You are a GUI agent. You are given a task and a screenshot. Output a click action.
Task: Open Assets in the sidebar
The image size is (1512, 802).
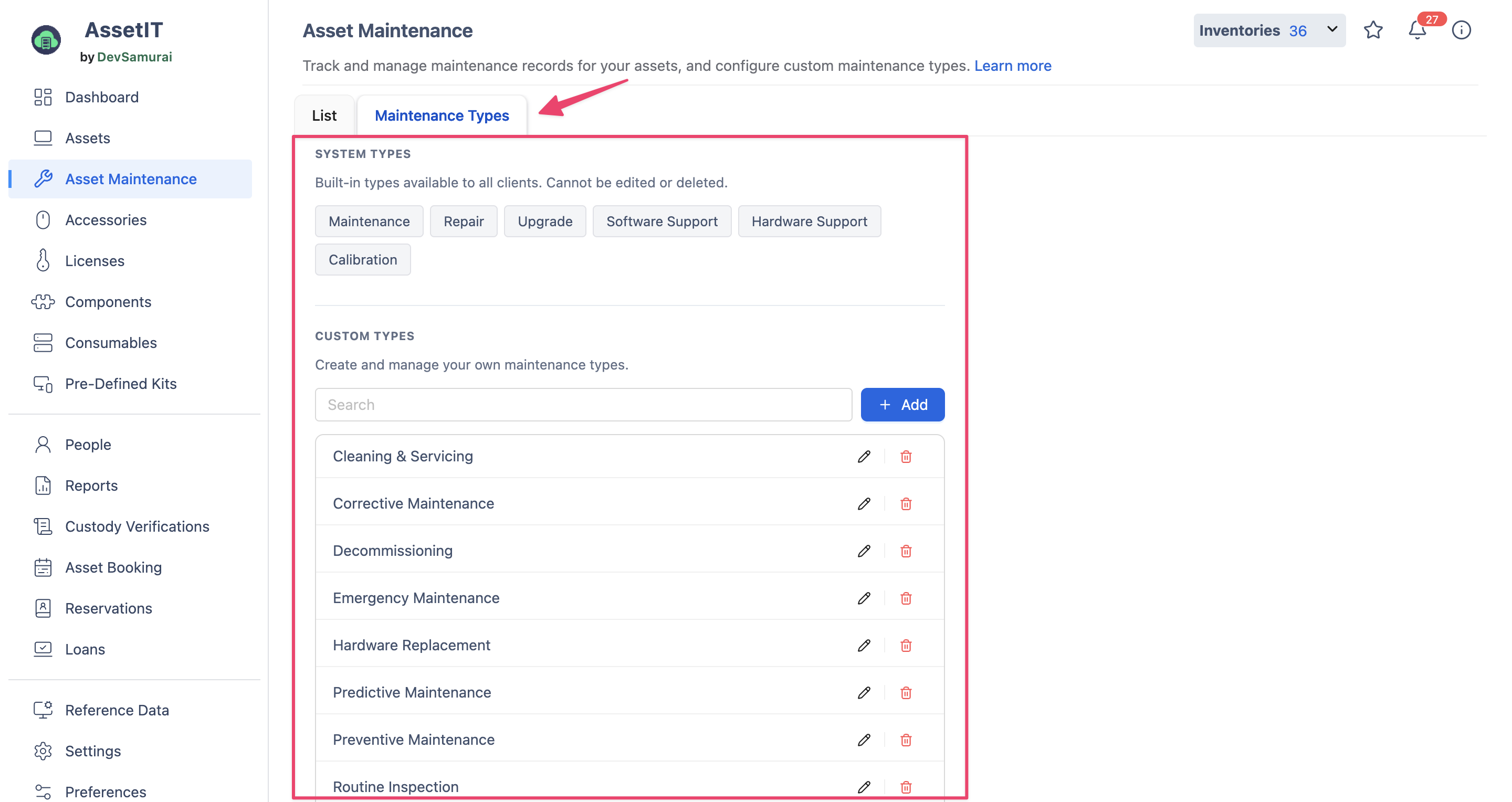130,138
